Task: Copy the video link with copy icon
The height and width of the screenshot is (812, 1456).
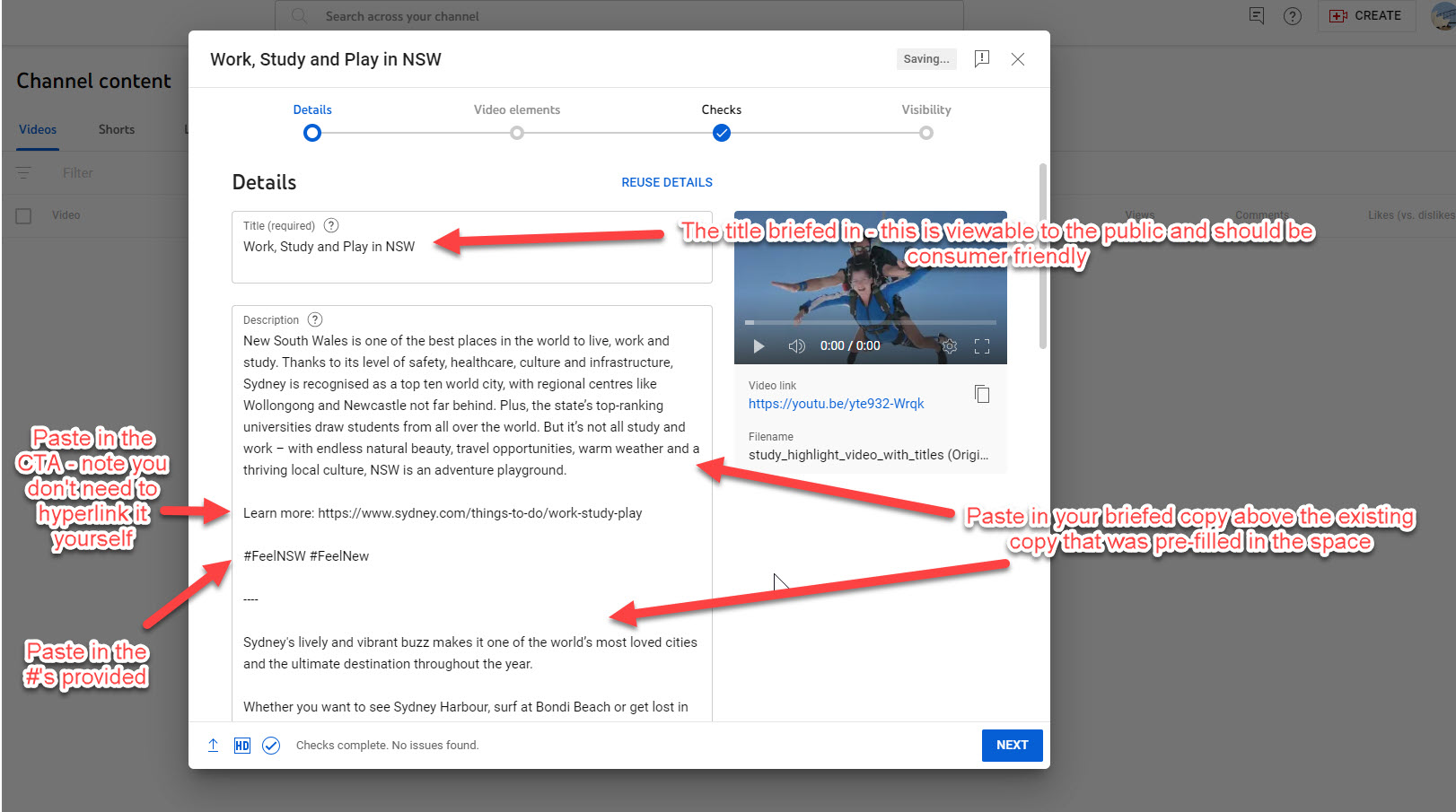Action: 982,394
